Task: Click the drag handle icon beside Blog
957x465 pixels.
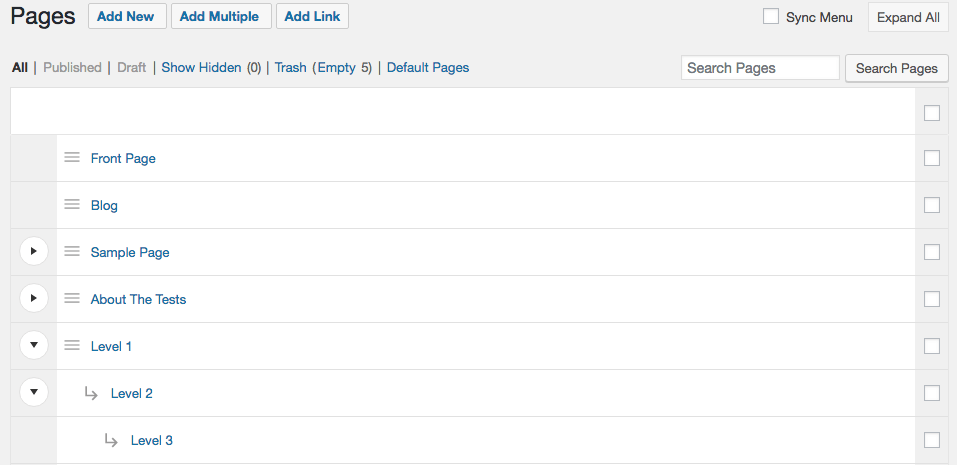Action: 72,205
